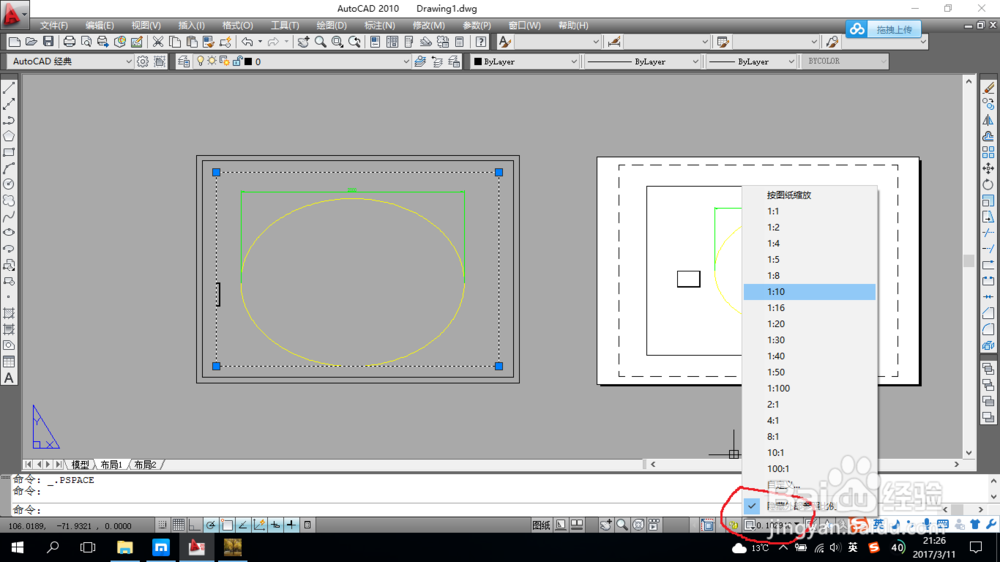Open the 修改(M) menu
Viewport: 1000px width, 562px height.
click(429, 26)
